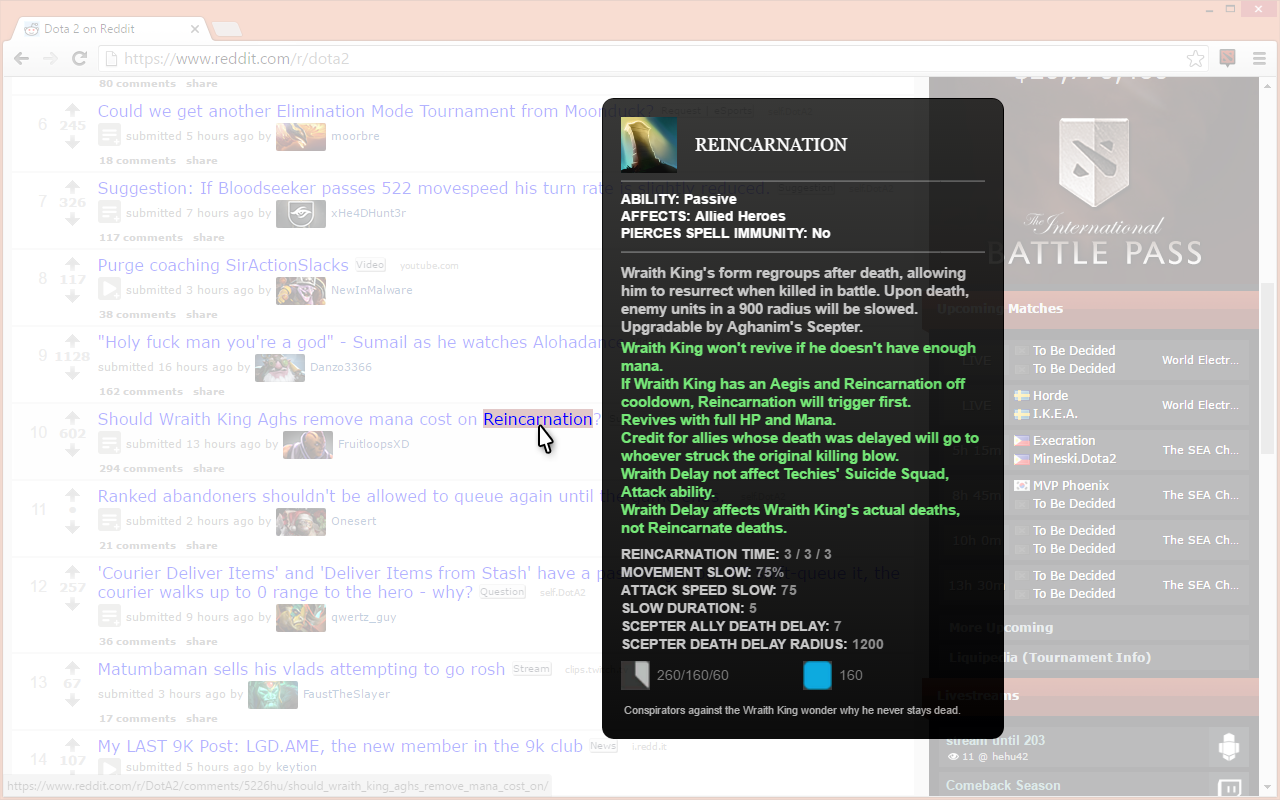Upvote the Purge coaching SirActionSlacks post
Screen dimensions: 1280x800
(x=72, y=262)
